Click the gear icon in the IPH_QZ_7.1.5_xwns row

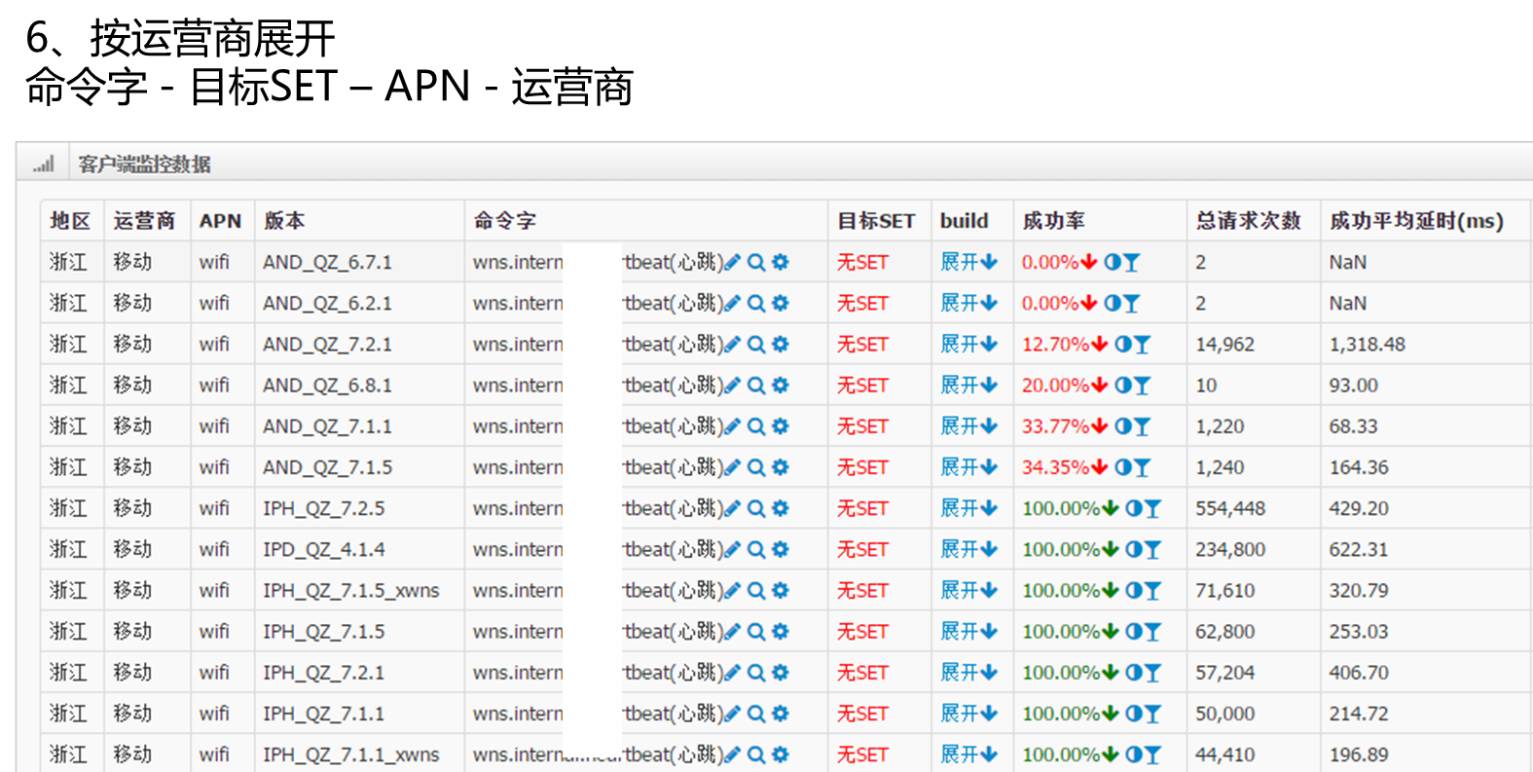pyautogui.click(x=780, y=590)
